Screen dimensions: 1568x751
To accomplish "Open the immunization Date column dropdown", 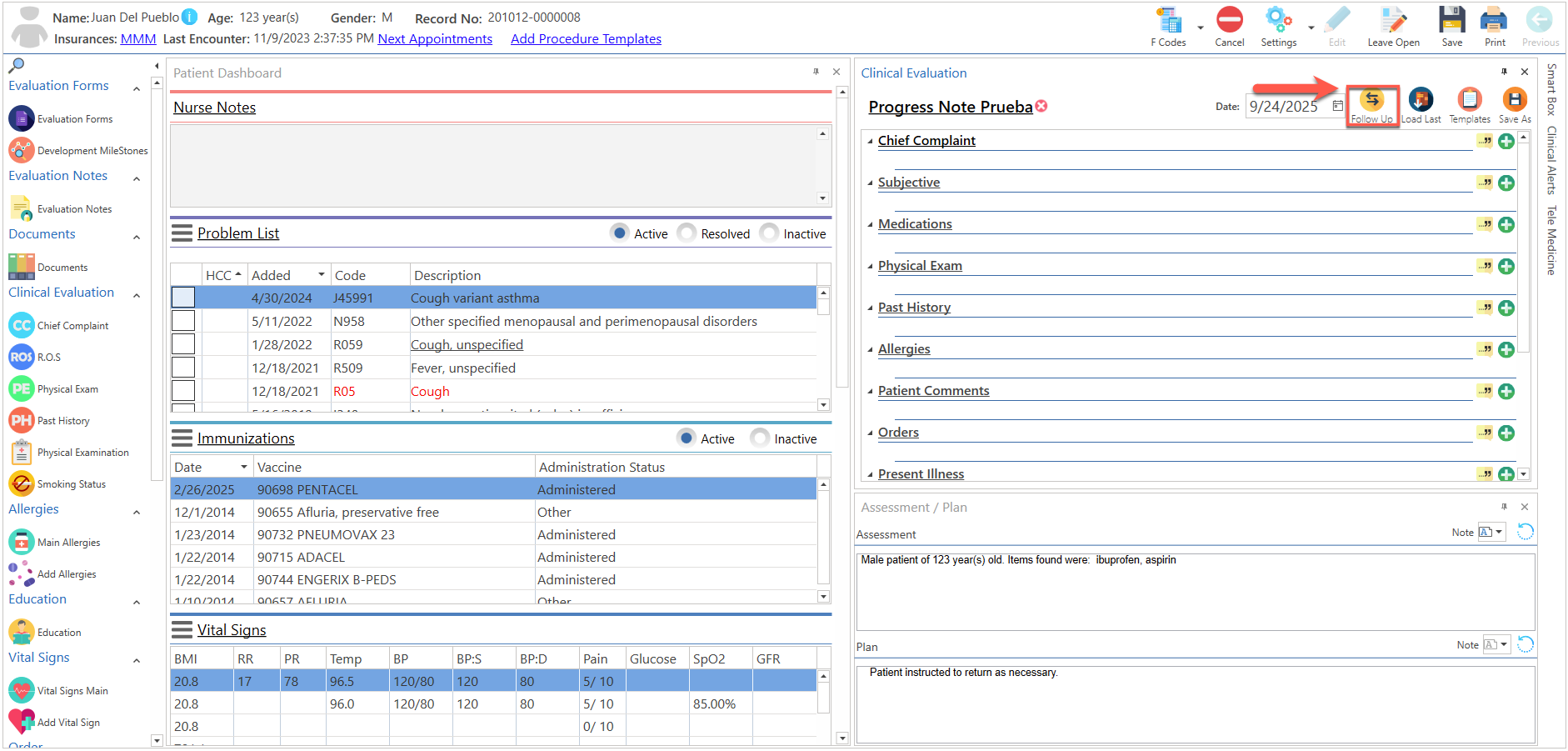I will (244, 467).
